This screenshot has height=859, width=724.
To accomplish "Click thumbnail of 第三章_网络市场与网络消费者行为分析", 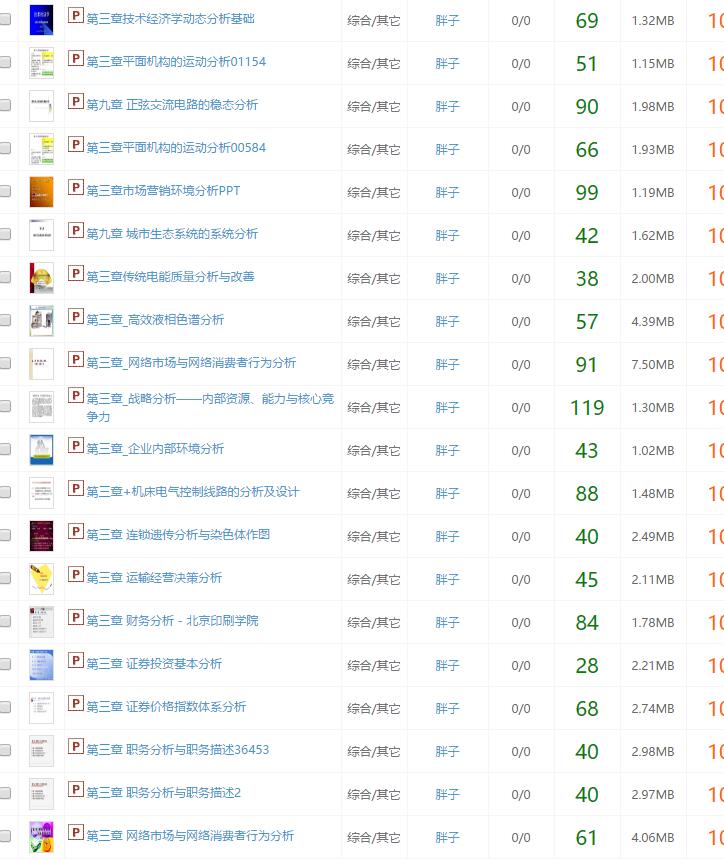I will [41, 364].
